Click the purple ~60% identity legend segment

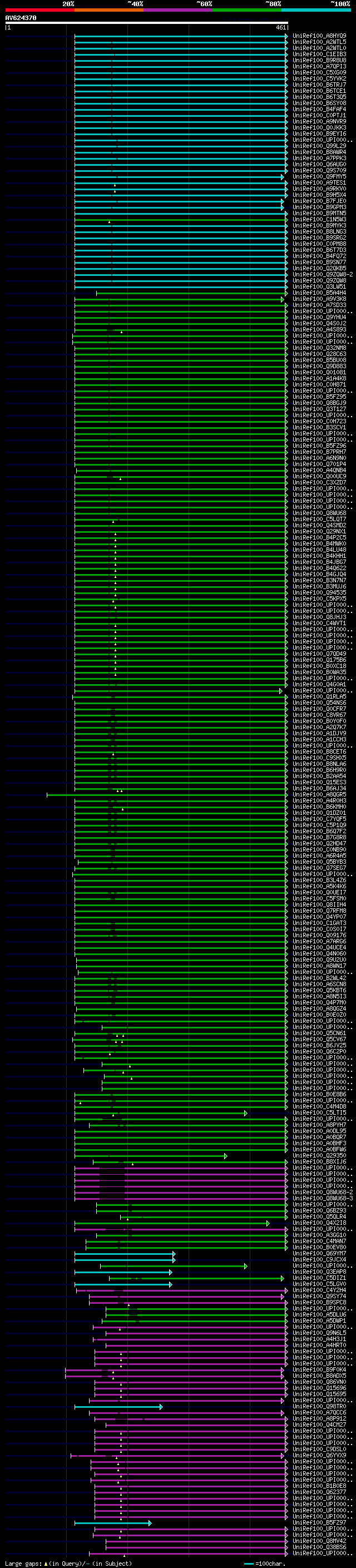pyautogui.click(x=179, y=10)
